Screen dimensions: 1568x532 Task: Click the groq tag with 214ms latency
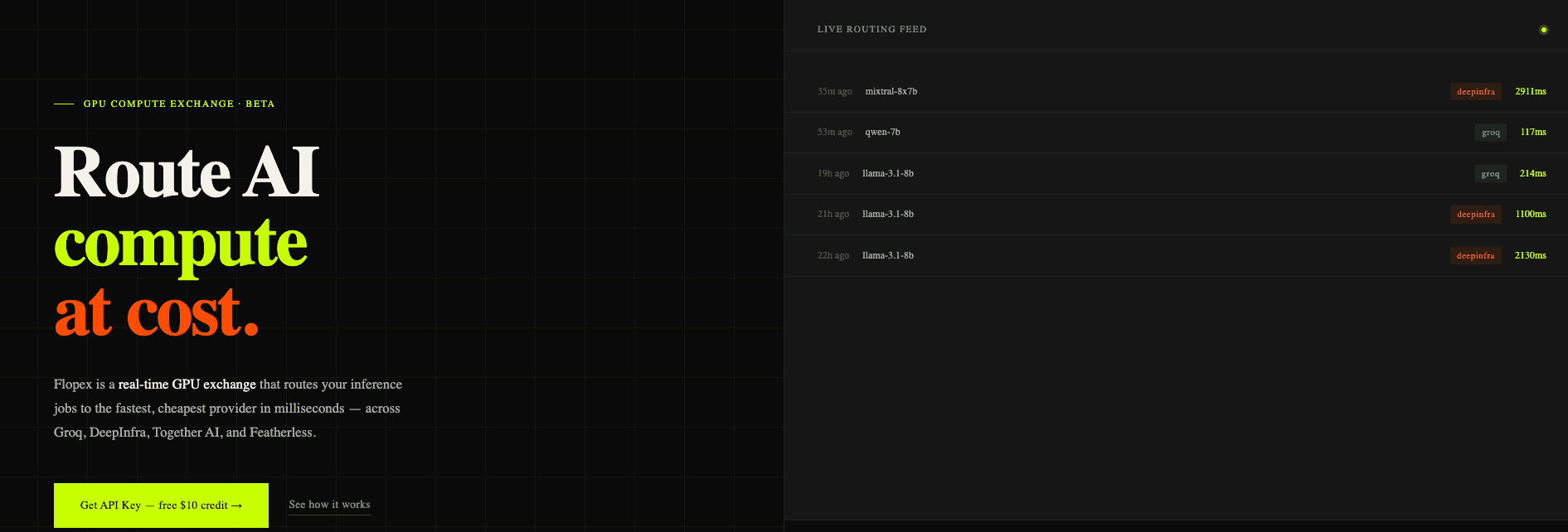click(1491, 174)
